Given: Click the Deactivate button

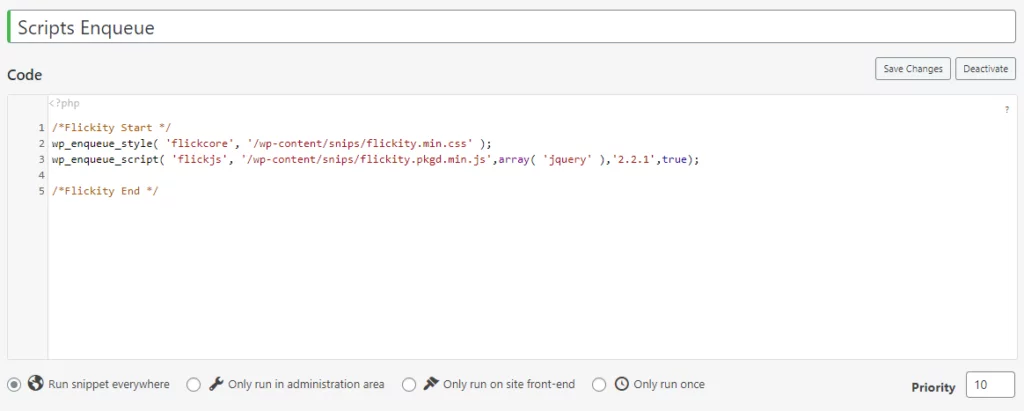Looking at the screenshot, I should coord(985,69).
